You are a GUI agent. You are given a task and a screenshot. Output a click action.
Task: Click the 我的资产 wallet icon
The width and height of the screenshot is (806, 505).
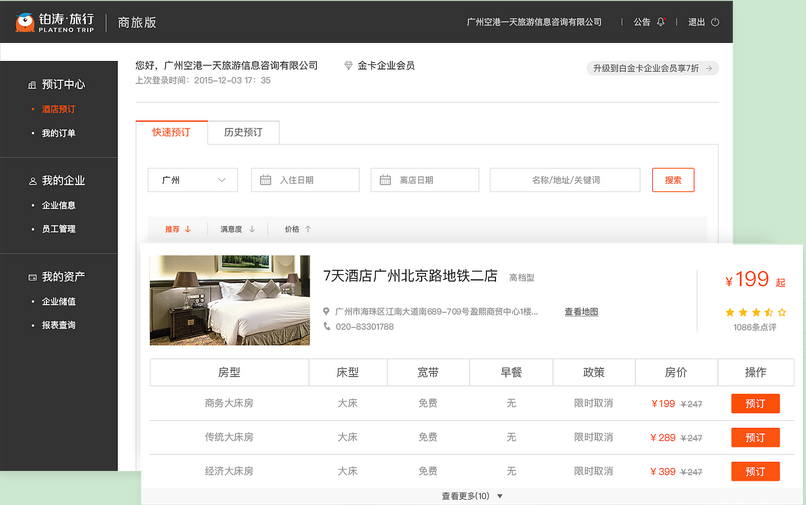32,277
